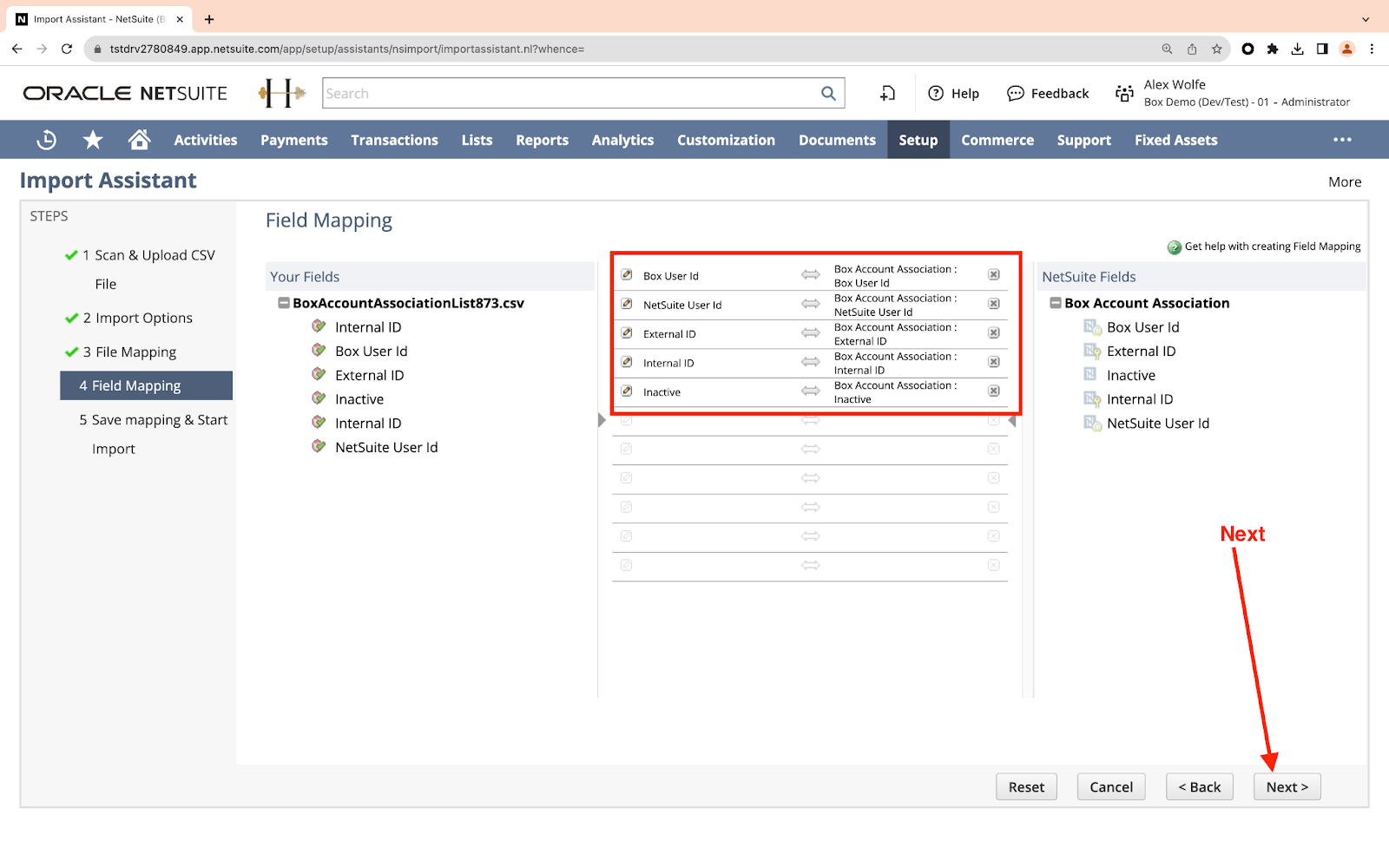Expand the navigation overflow ellipsis menu
The height and width of the screenshot is (868, 1389).
pyautogui.click(x=1342, y=140)
